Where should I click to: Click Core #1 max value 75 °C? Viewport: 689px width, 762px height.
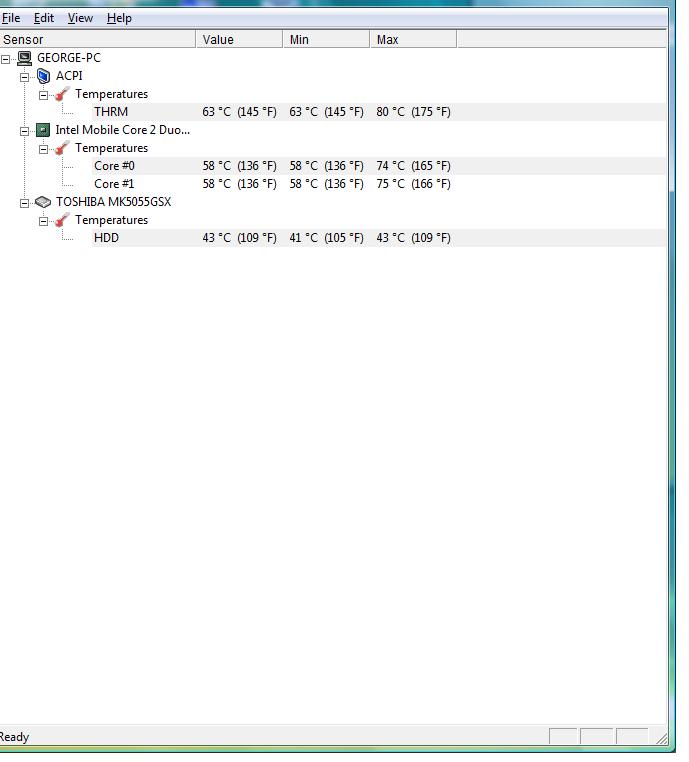pyautogui.click(x=413, y=184)
